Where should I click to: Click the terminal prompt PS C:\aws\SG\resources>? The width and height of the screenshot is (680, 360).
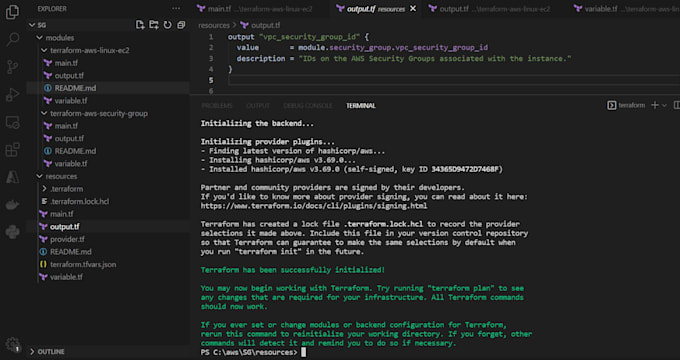tap(249, 352)
